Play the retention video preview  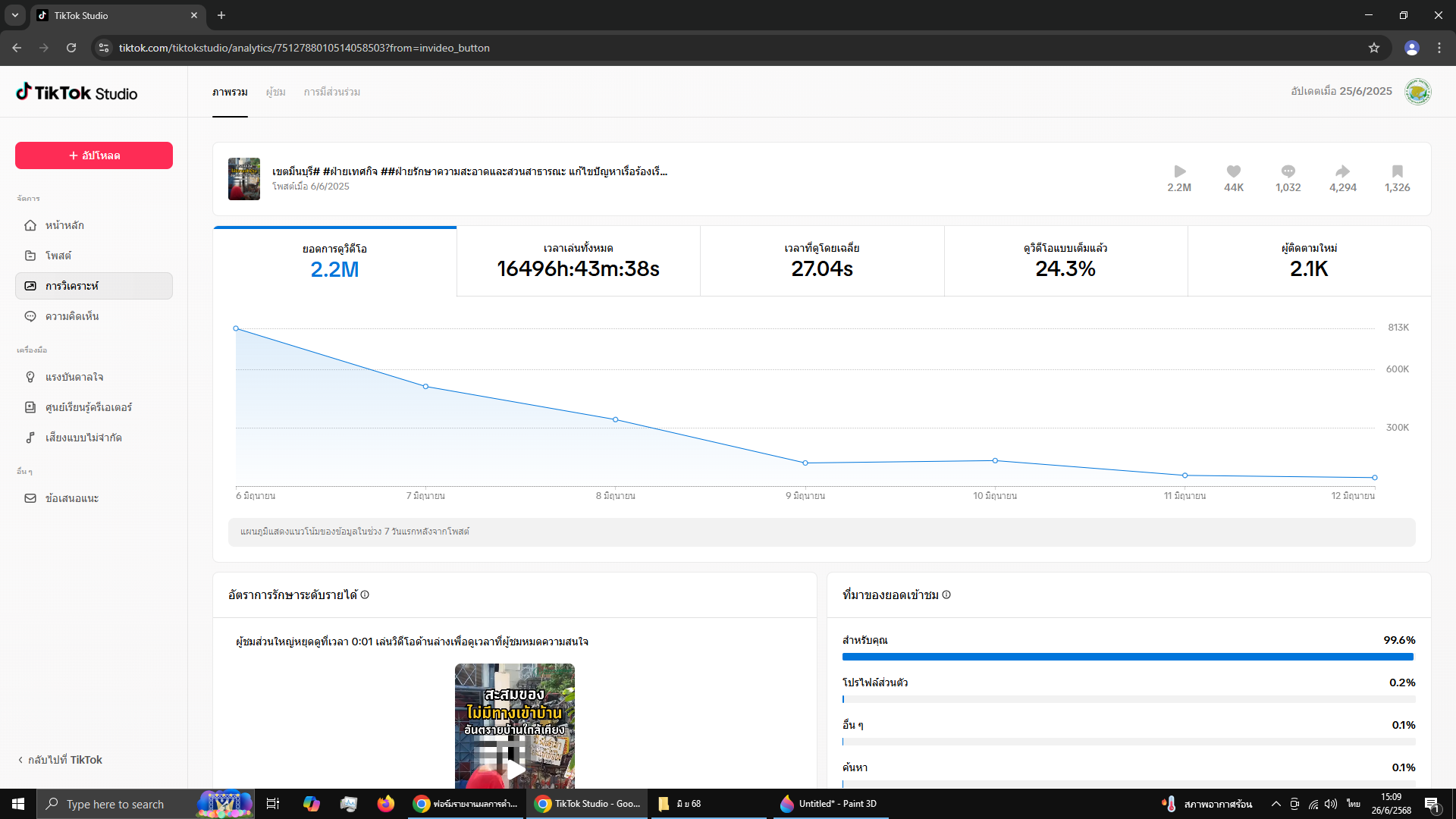click(515, 769)
